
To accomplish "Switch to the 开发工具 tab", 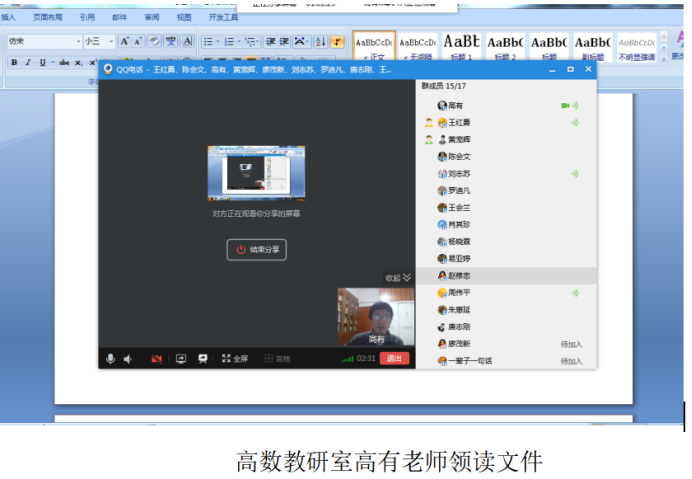I will tap(223, 17).
